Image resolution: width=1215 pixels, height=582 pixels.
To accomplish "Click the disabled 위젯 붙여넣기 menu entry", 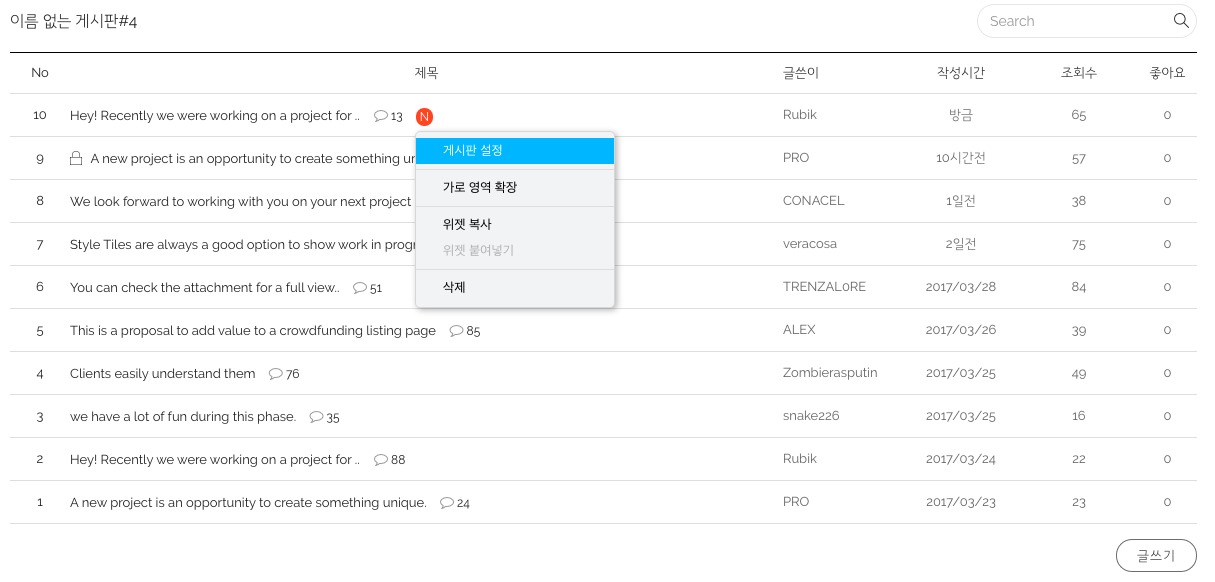I will [x=515, y=250].
